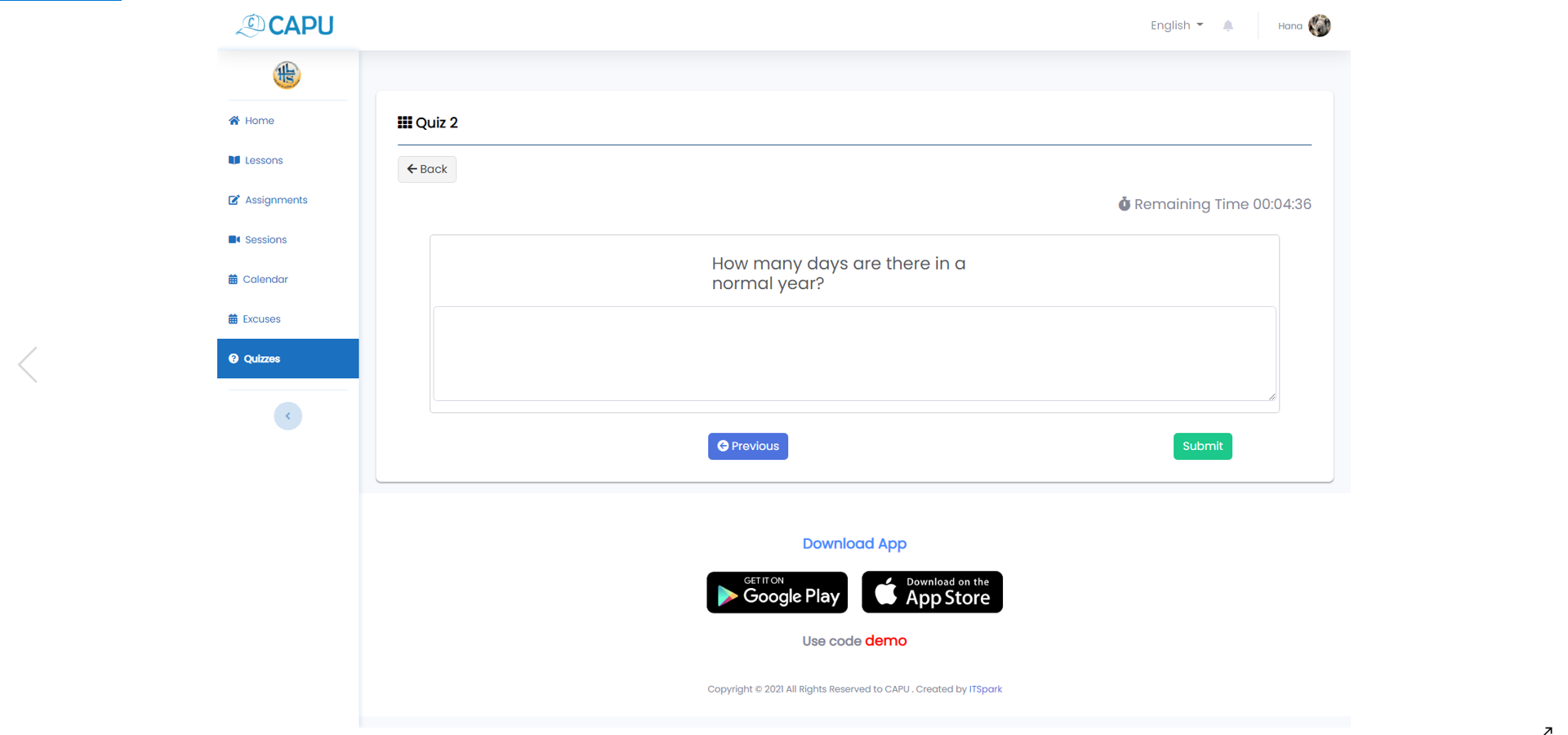The width and height of the screenshot is (1568, 735).
Task: Click the Download App heading
Action: (x=854, y=544)
